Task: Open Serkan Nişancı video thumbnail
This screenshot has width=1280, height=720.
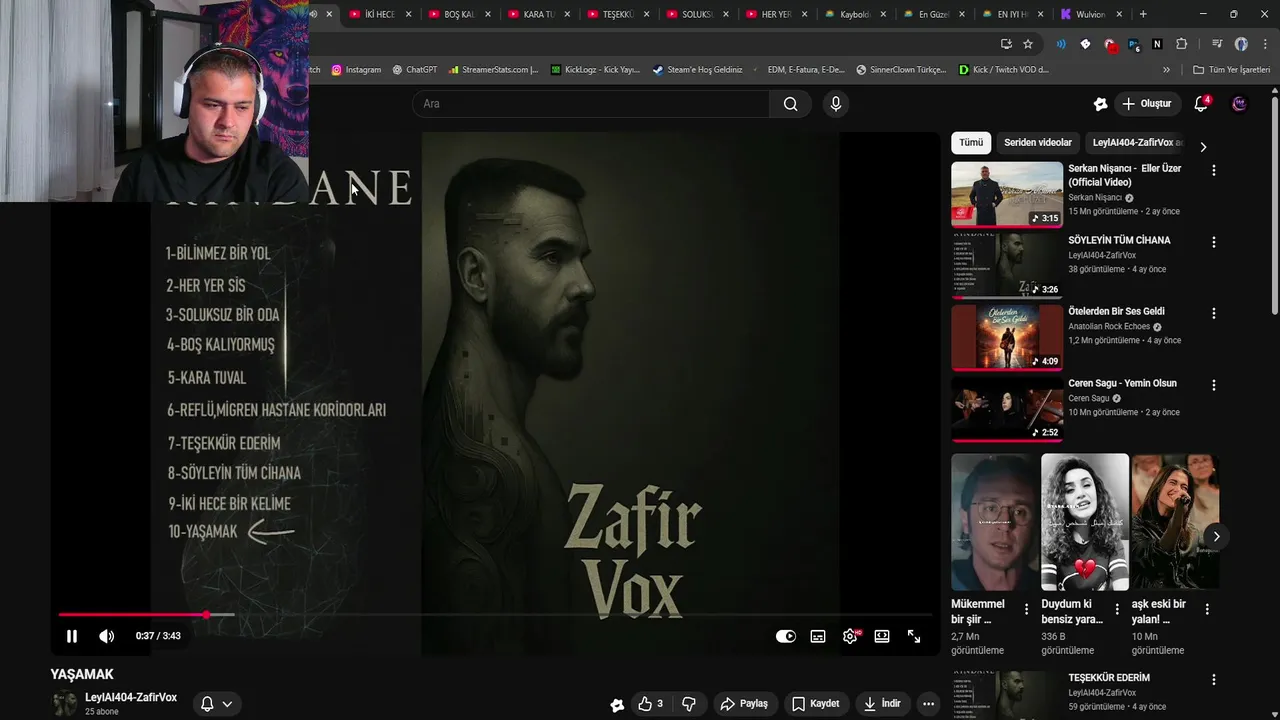Action: pyautogui.click(x=1007, y=194)
